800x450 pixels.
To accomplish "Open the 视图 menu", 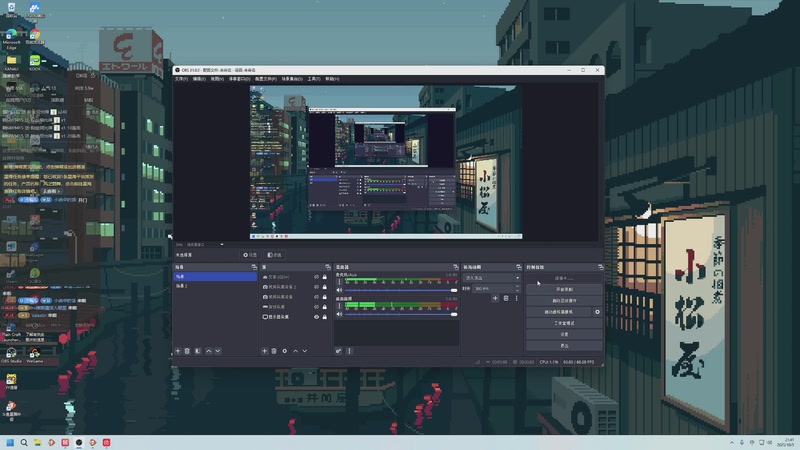I will tap(217, 79).
